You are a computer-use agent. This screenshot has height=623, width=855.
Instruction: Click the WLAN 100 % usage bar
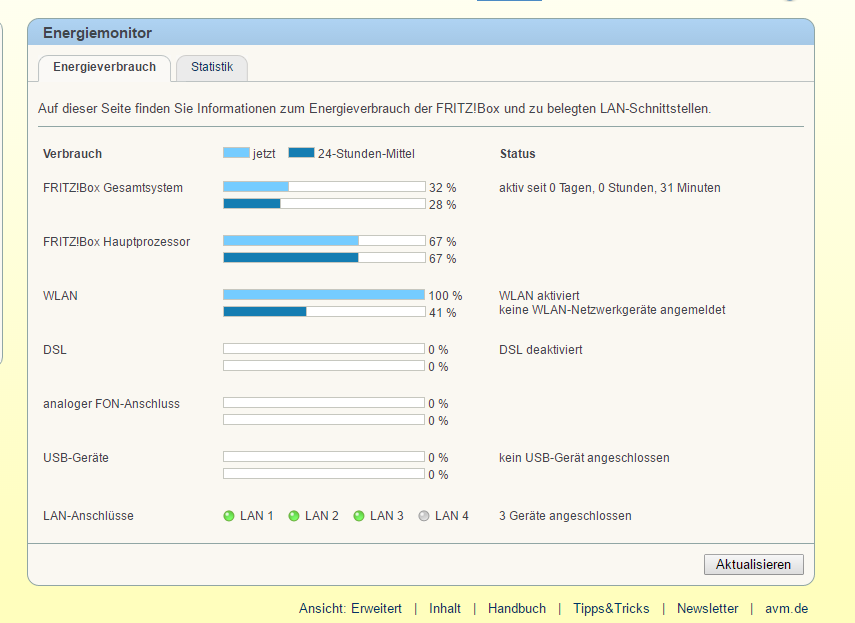point(324,295)
